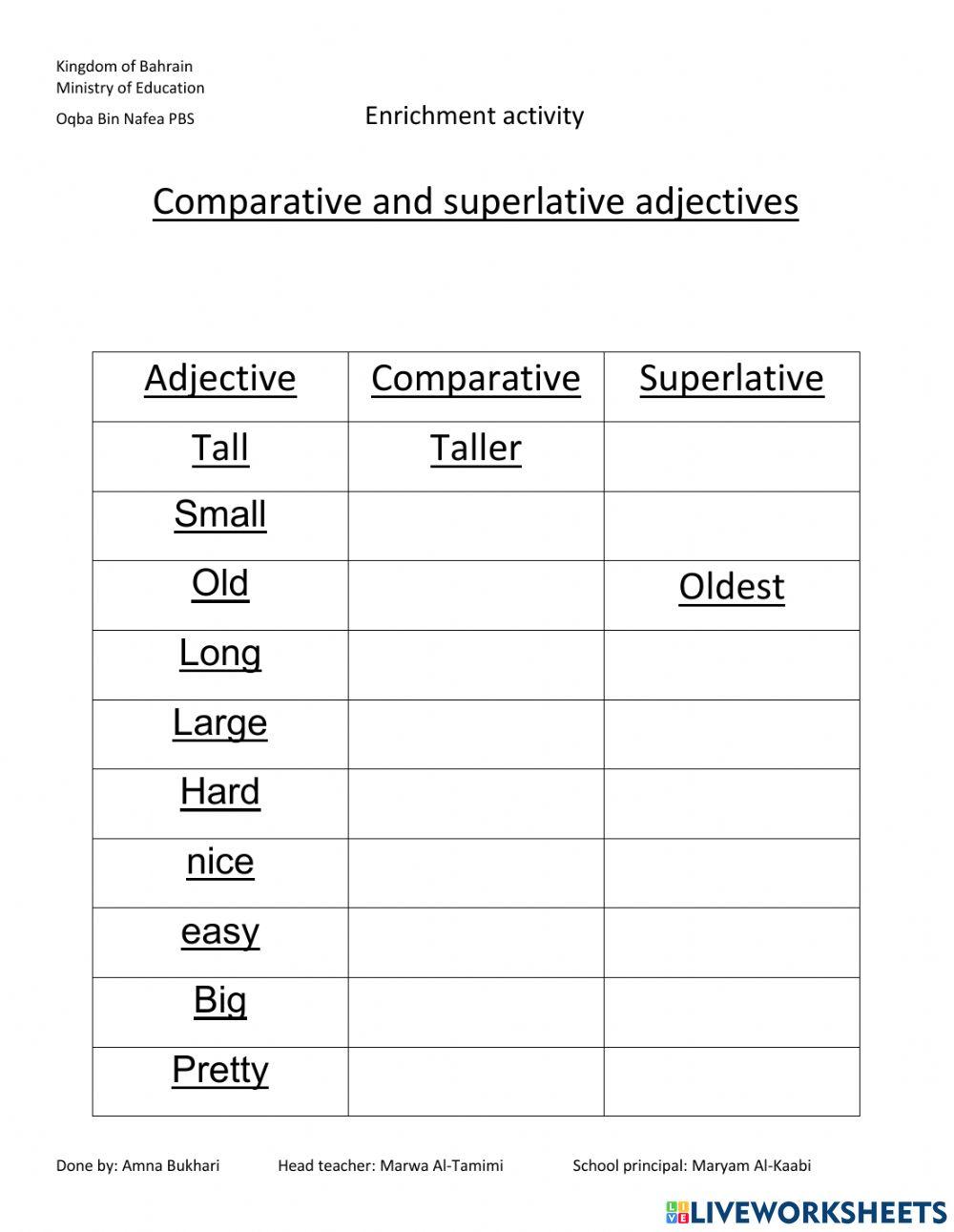
Task: Click the Comparative column header
Action: point(475,379)
